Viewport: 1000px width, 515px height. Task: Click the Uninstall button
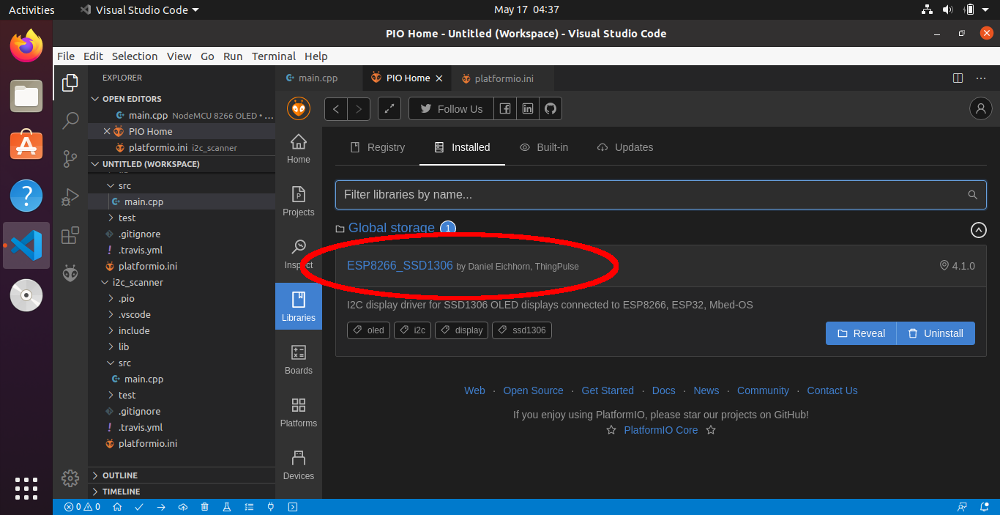click(x=936, y=333)
